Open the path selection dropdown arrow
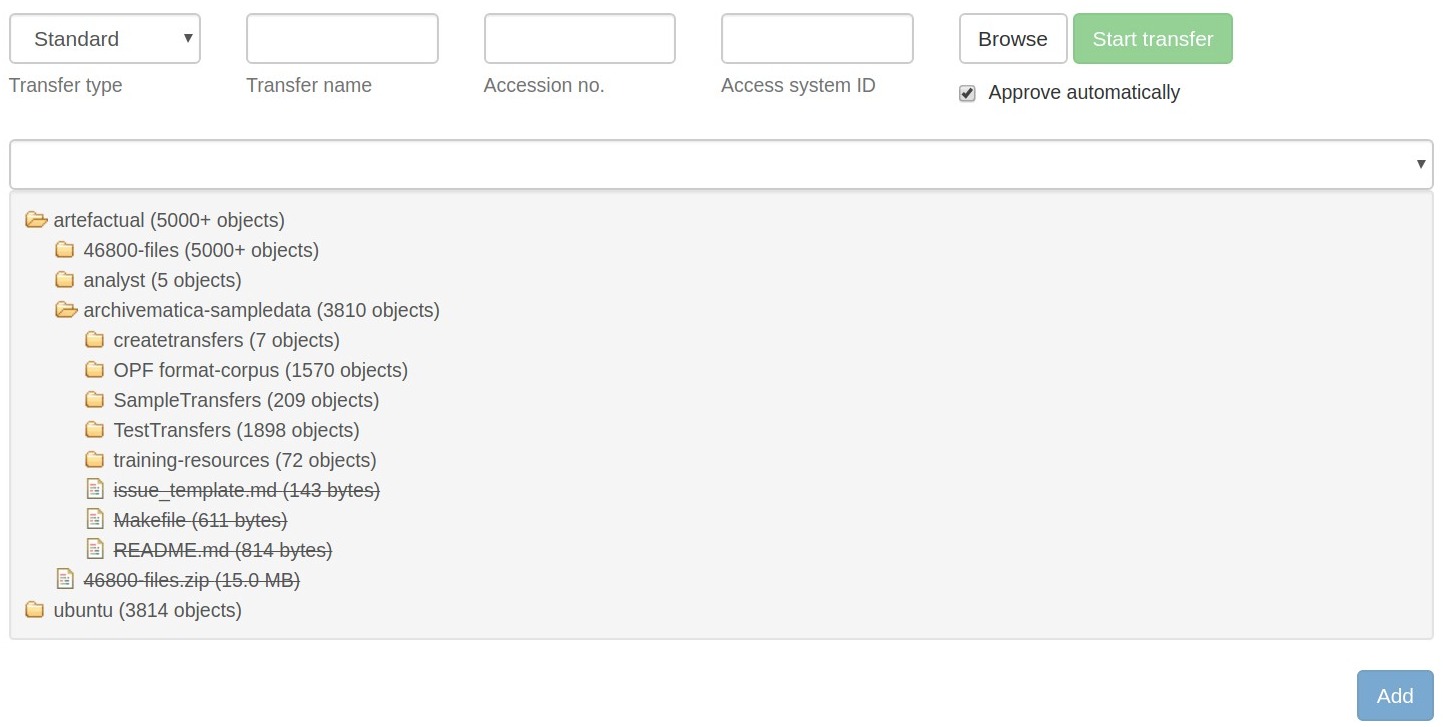The height and width of the screenshot is (727, 1443). [1421, 163]
